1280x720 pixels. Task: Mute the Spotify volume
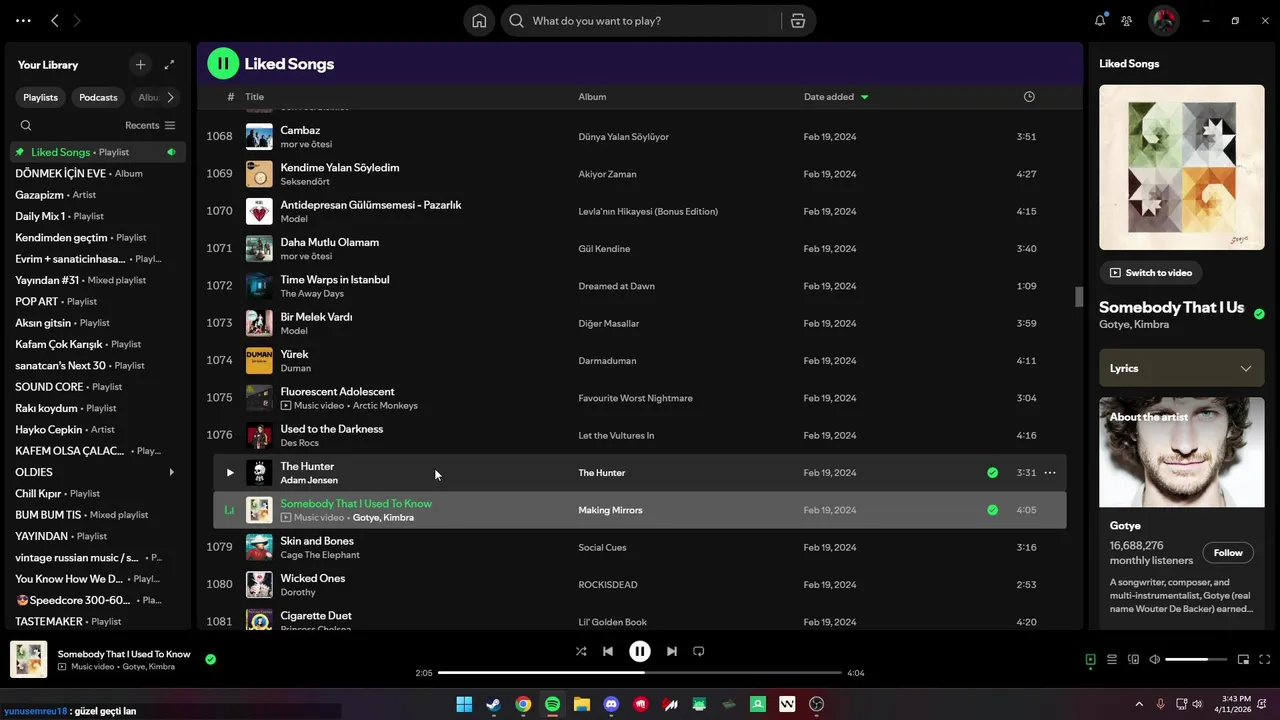1155,660
